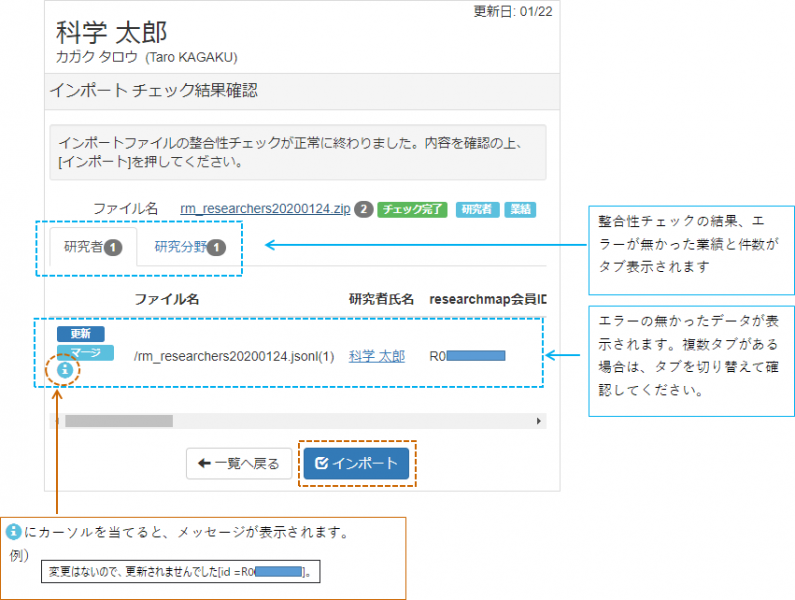The width and height of the screenshot is (795, 600).
Task: Click the info icon in the bottom explanation box
Action: click(x=13, y=532)
